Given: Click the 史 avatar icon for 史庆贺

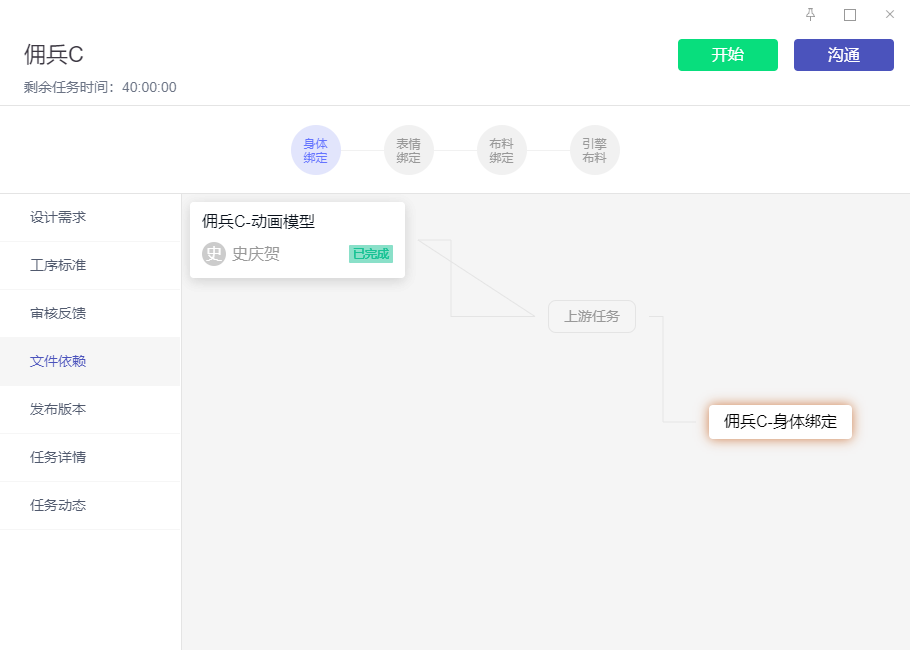Looking at the screenshot, I should [214, 254].
